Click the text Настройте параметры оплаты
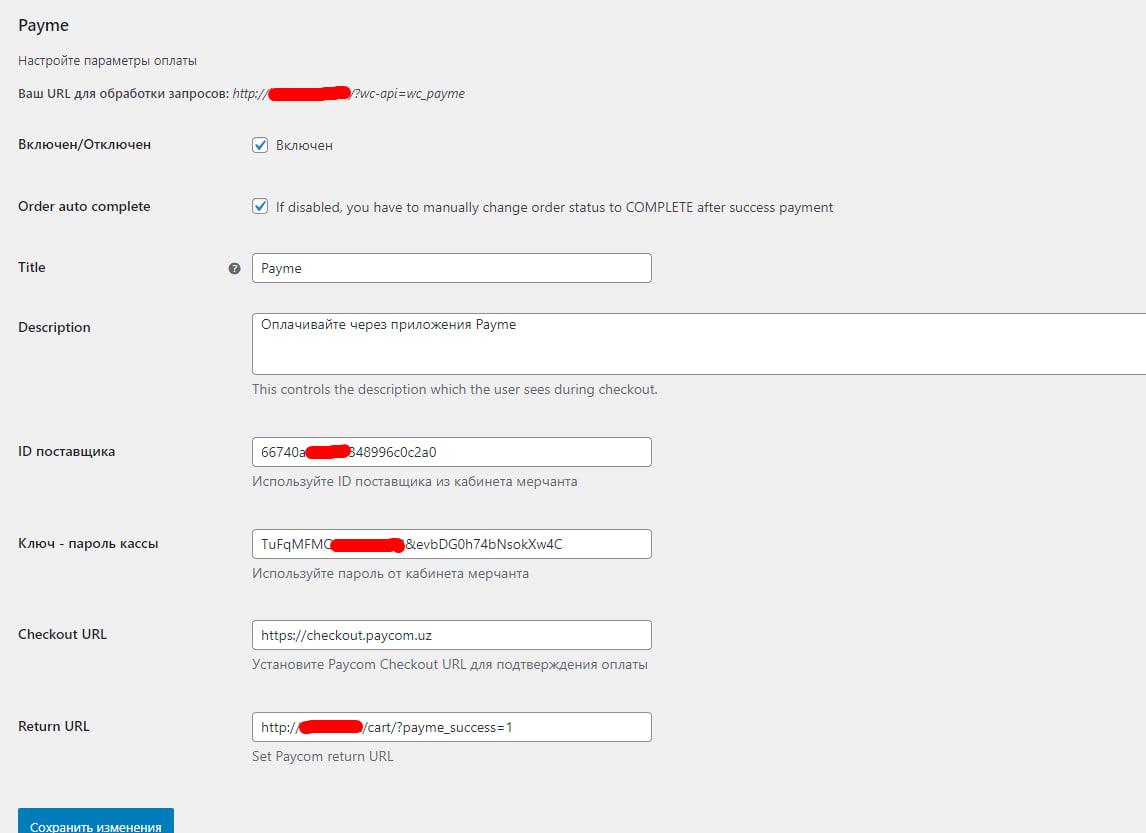Screen dimensions: 1146x833 [x=107, y=61]
